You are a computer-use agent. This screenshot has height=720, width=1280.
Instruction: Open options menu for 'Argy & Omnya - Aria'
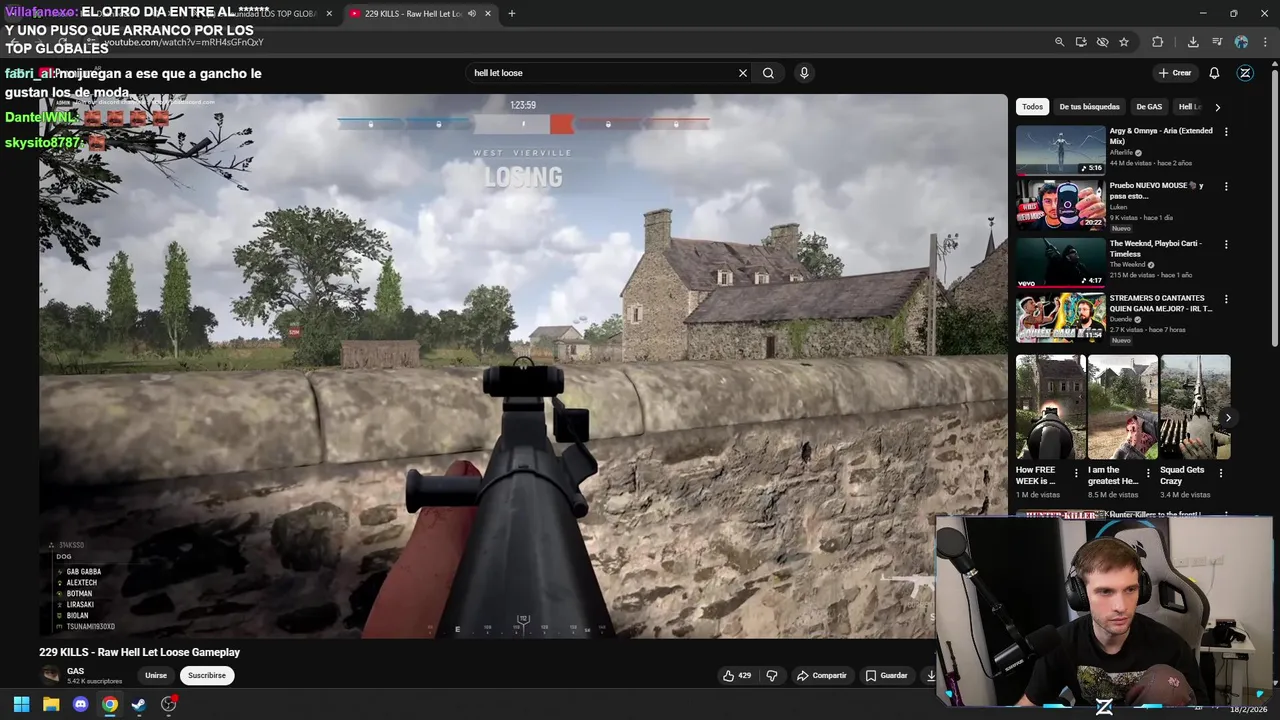(x=1226, y=132)
